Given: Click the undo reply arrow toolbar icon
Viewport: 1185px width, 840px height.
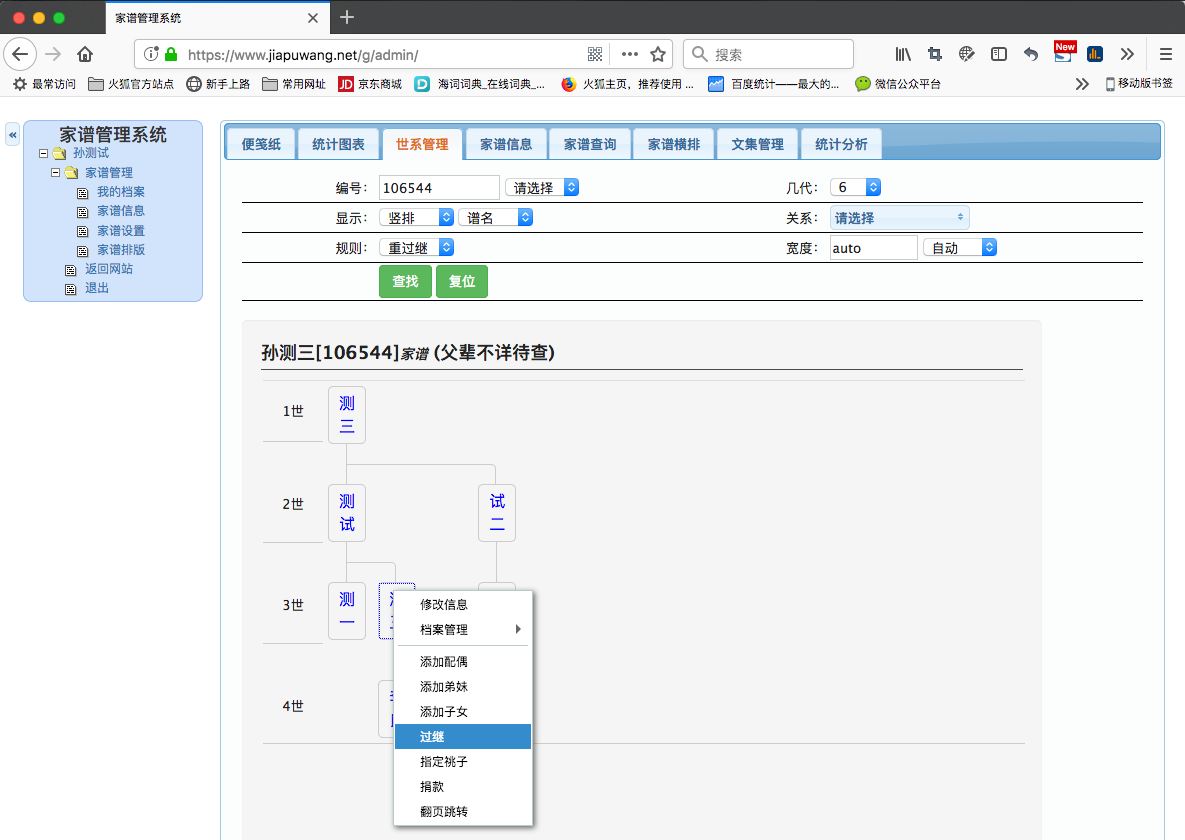Looking at the screenshot, I should tap(1031, 54).
